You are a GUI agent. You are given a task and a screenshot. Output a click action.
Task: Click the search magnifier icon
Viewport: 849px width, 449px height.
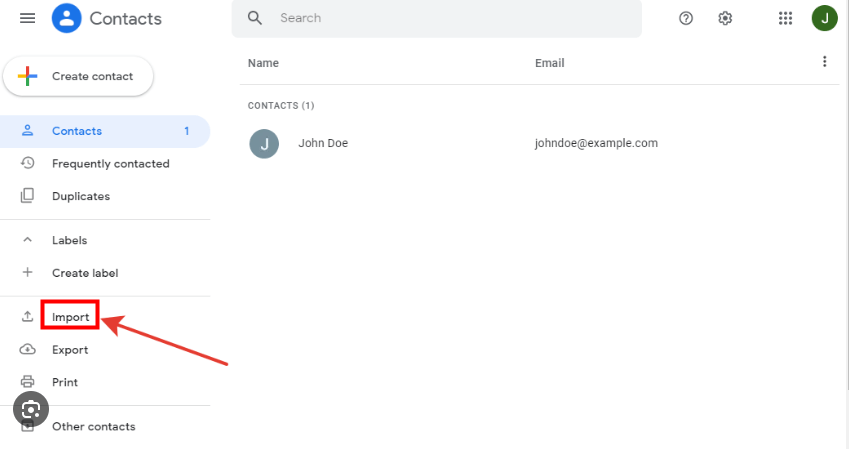coord(255,18)
